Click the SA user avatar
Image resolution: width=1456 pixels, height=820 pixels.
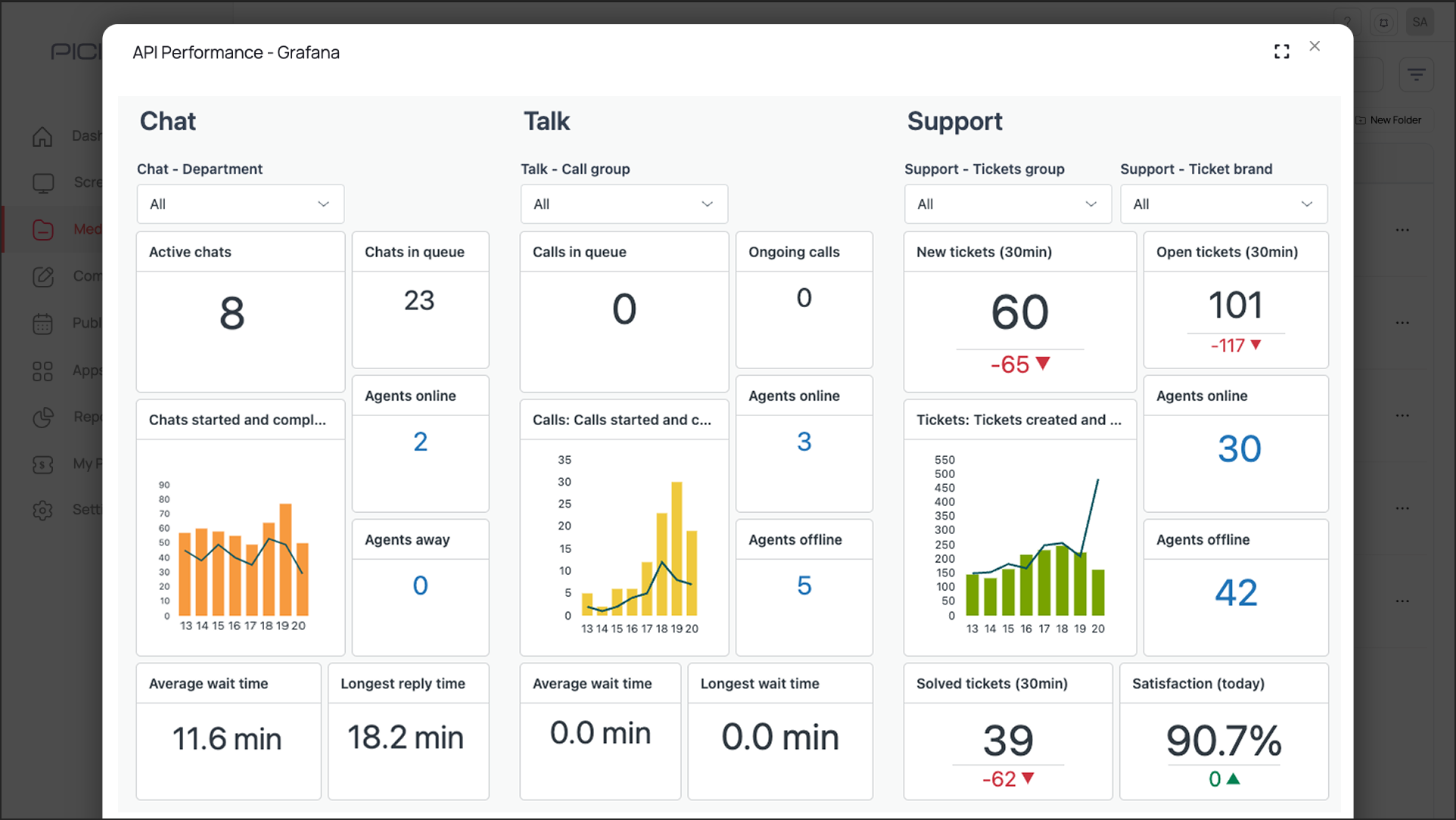[1420, 22]
